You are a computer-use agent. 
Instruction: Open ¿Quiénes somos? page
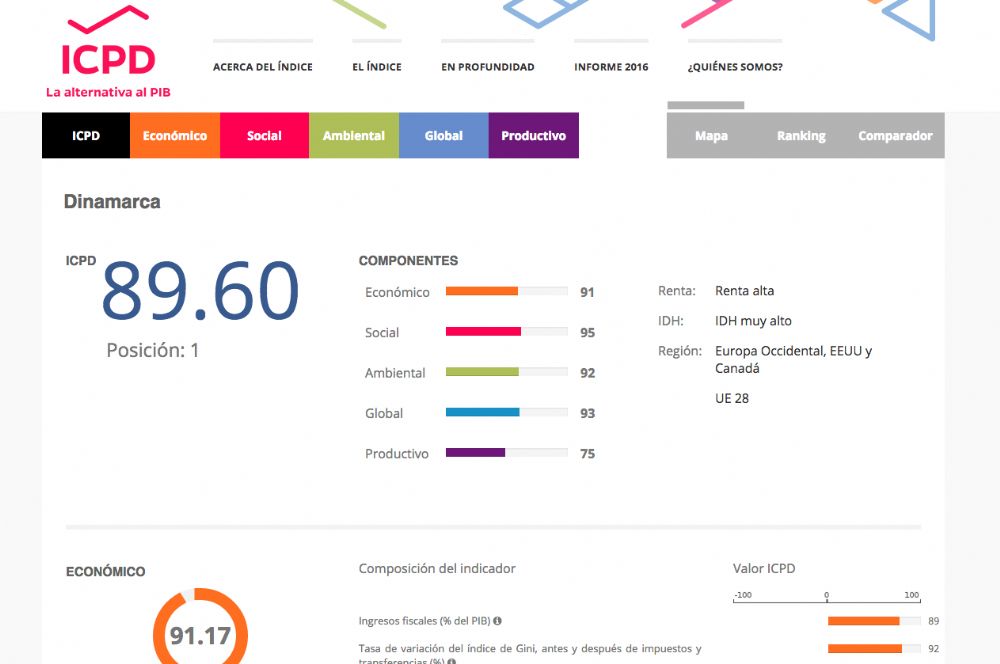(x=734, y=67)
